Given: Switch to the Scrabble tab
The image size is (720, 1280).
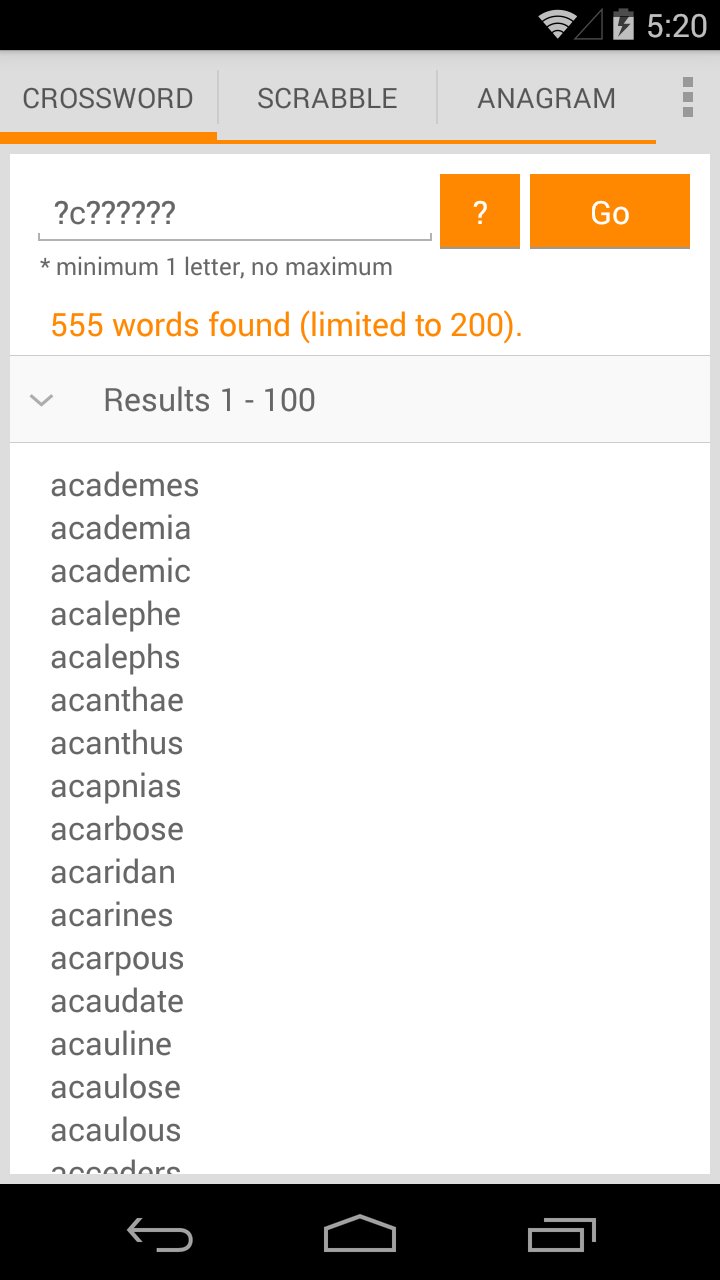Looking at the screenshot, I should (327, 98).
